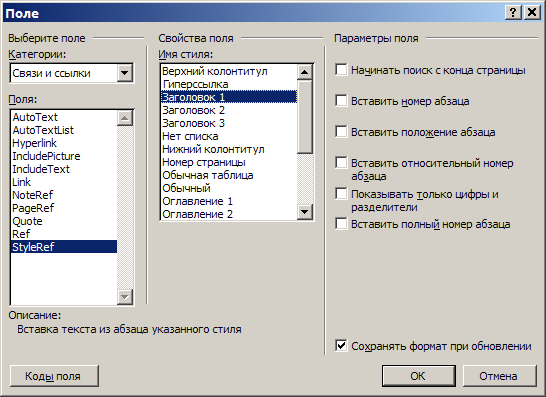Check Вставить номер абзаца option
Image resolution: width=546 pixels, height=397 pixels.
(x=341, y=101)
